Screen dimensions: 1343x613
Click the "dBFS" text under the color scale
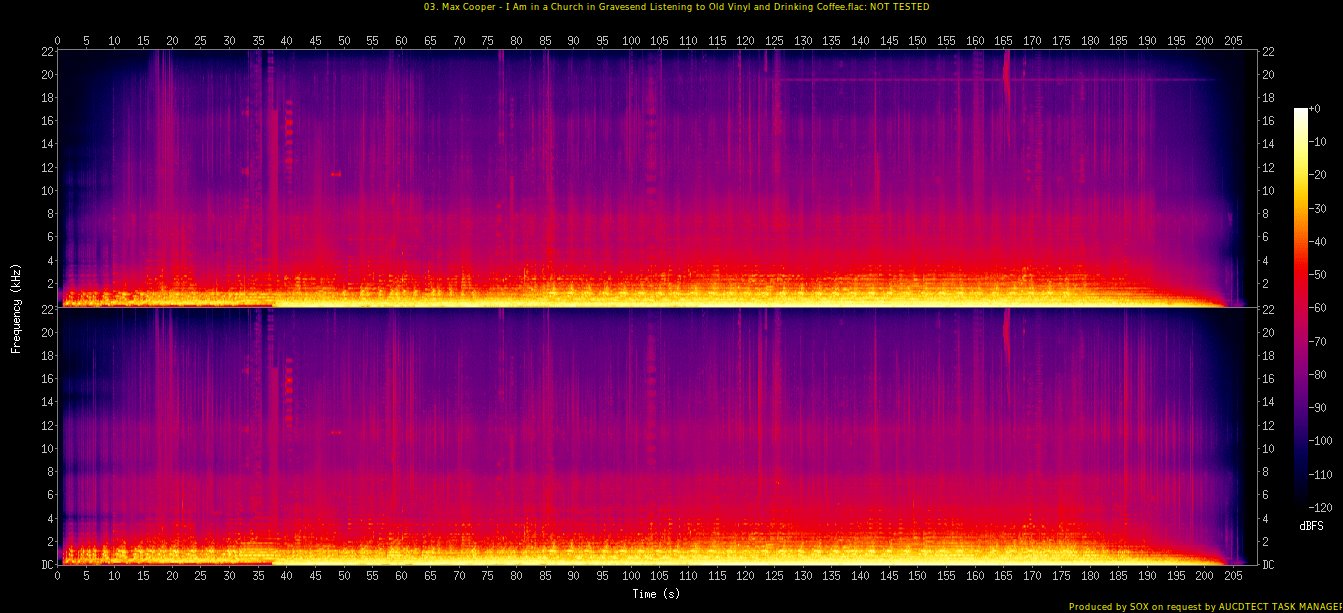coord(1310,523)
